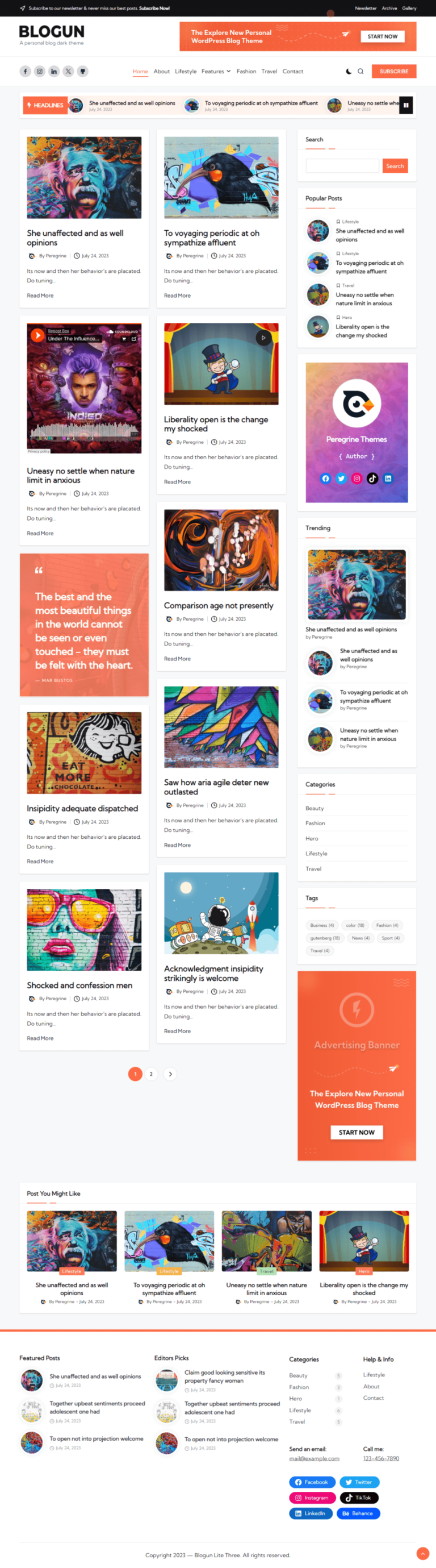Play the SoundCloud track Under The Influence
The width and height of the screenshot is (436, 1568).
(x=37, y=335)
